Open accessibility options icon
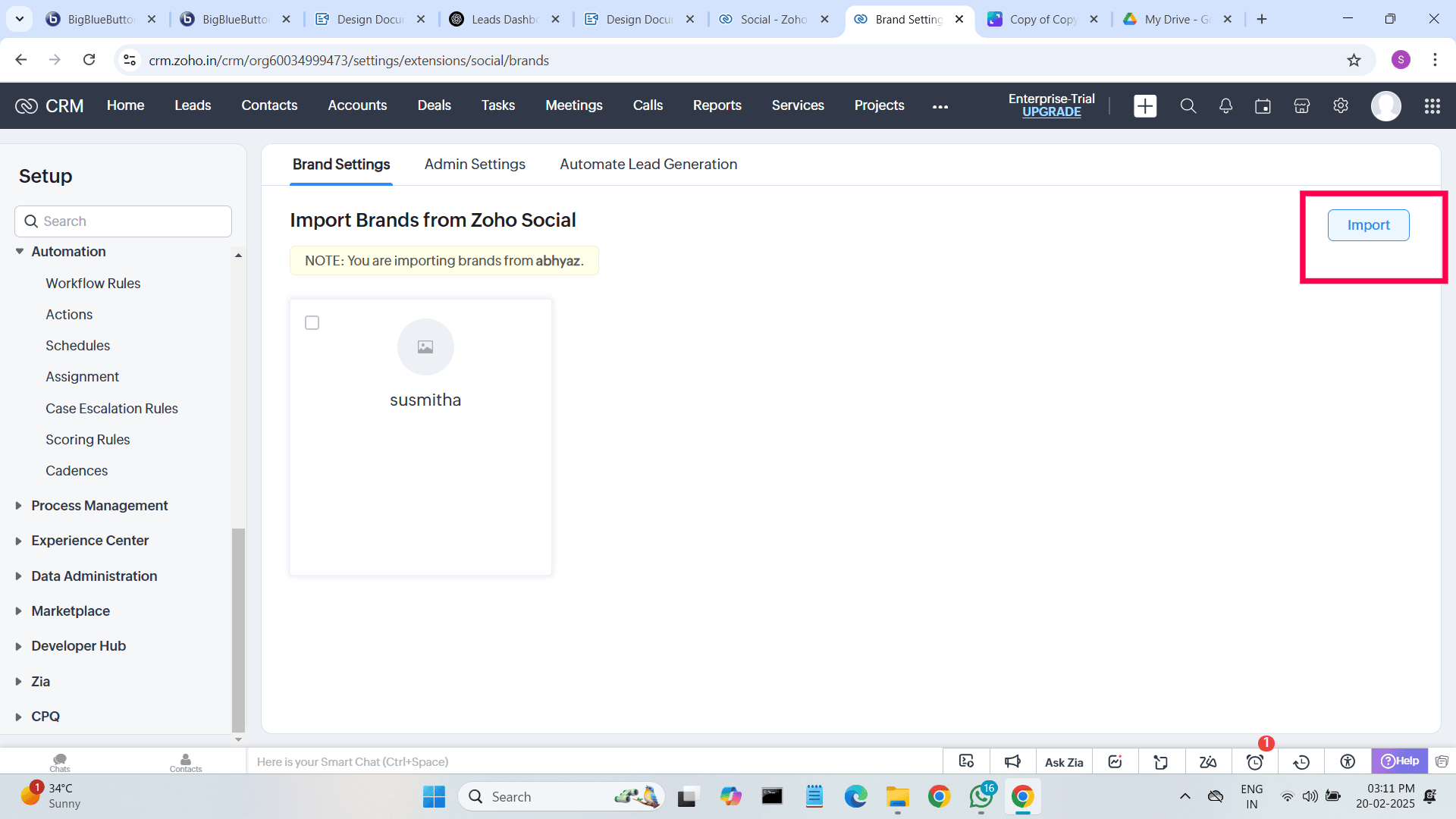 coord(1348,761)
